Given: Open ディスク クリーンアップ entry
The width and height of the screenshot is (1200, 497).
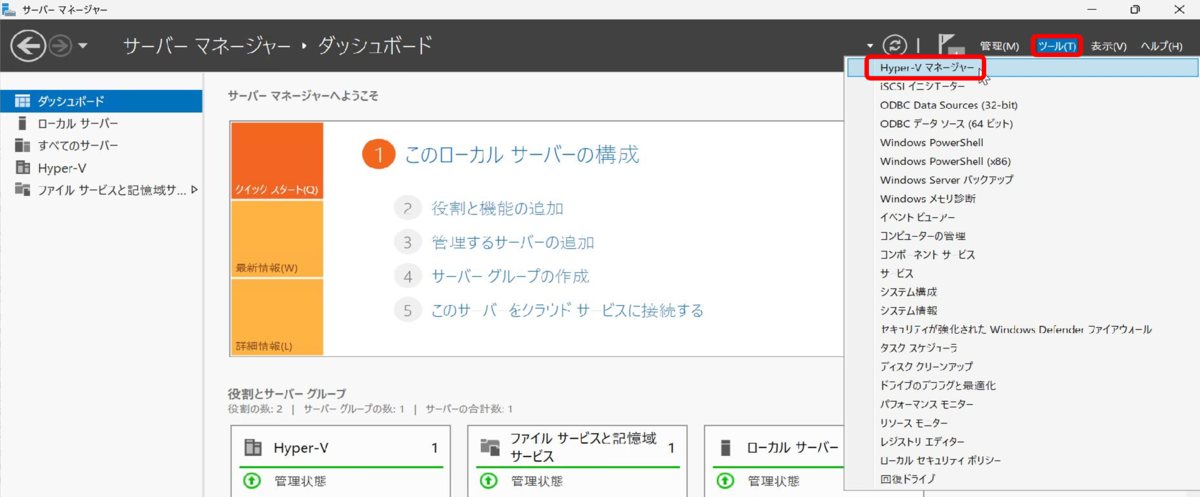Looking at the screenshot, I should [1022, 367].
